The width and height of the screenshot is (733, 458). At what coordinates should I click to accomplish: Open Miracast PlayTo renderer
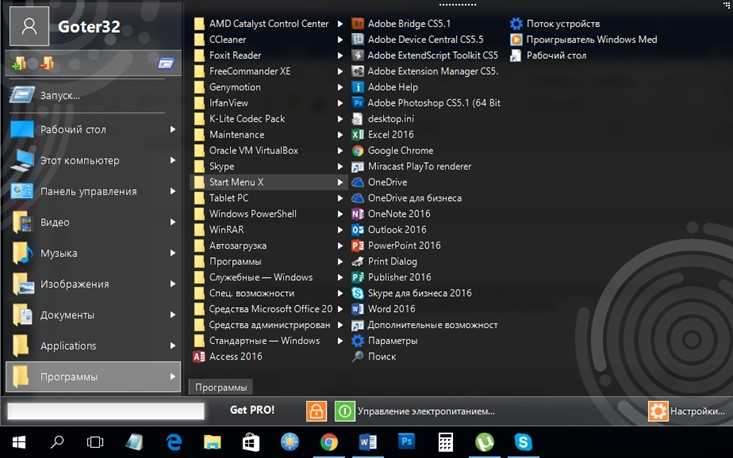(x=411, y=166)
